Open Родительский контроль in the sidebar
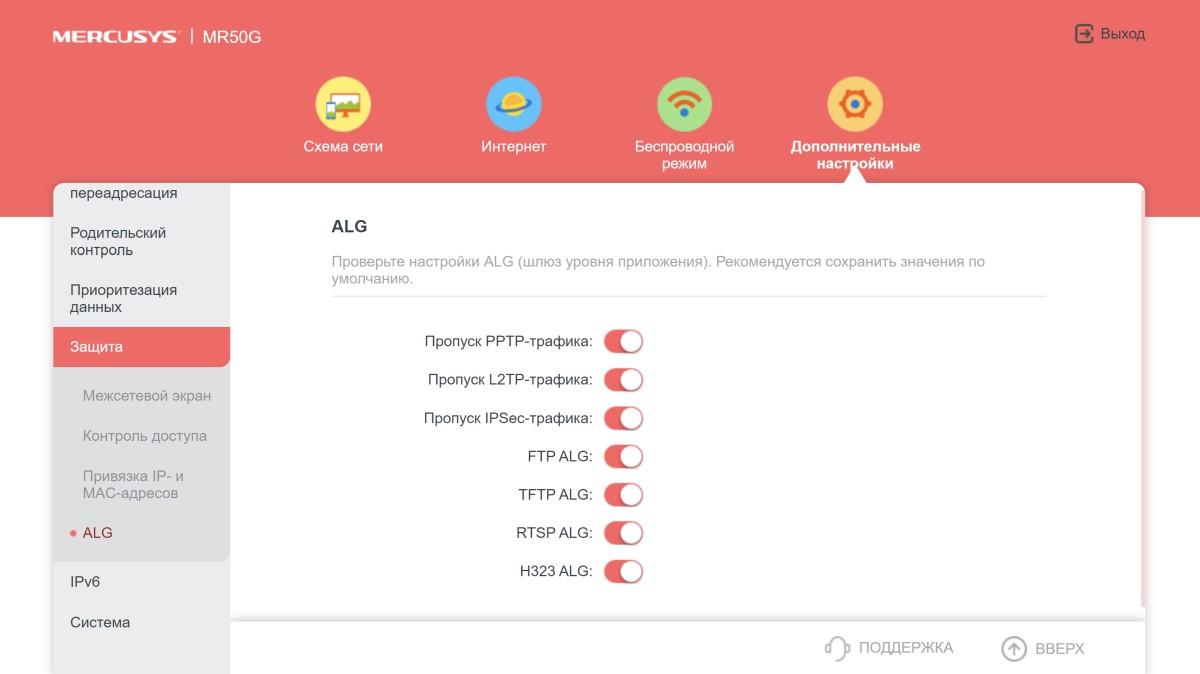Screen dimensions: 1200x674 118,241
